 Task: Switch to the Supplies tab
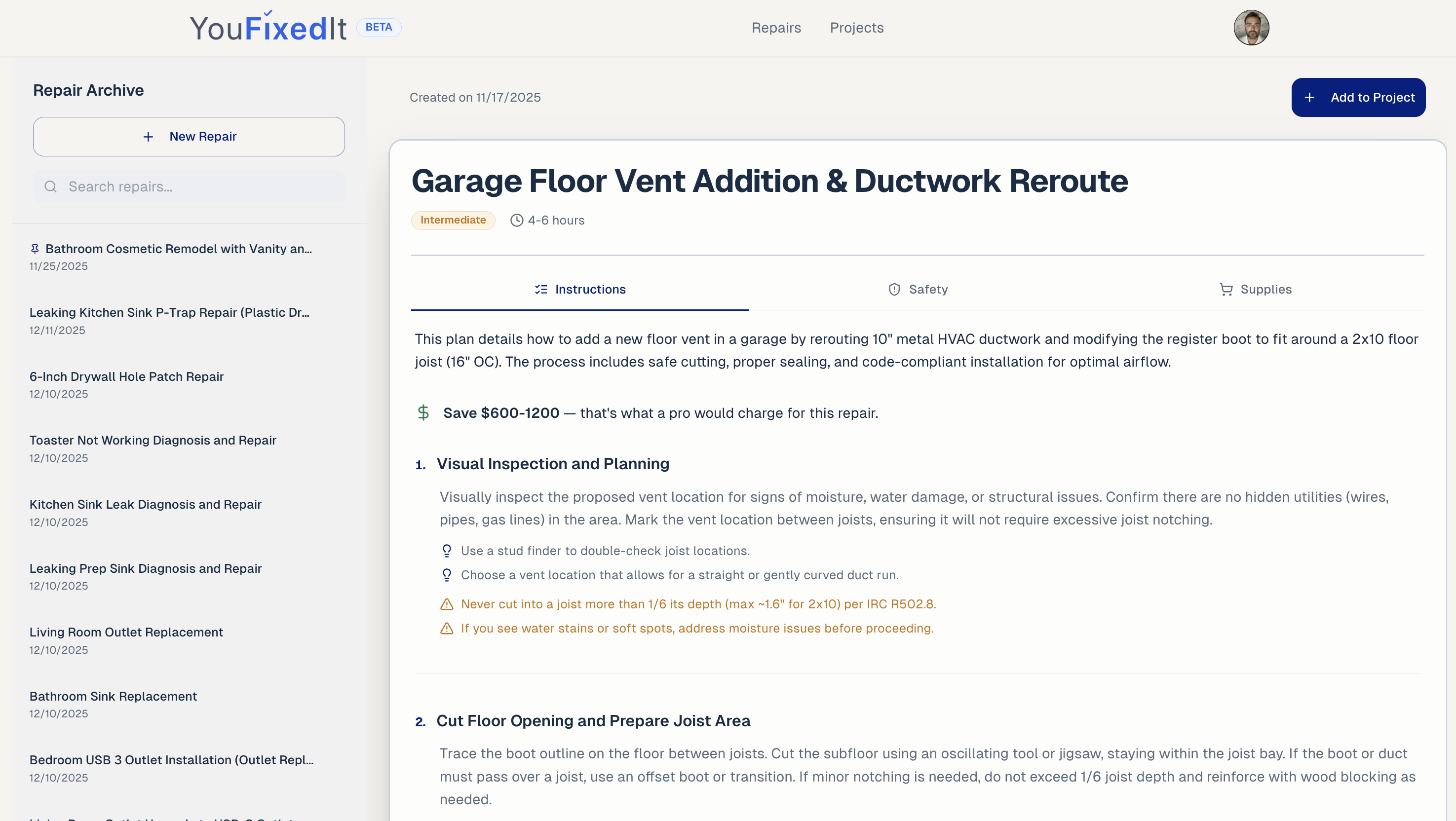click(x=1255, y=289)
